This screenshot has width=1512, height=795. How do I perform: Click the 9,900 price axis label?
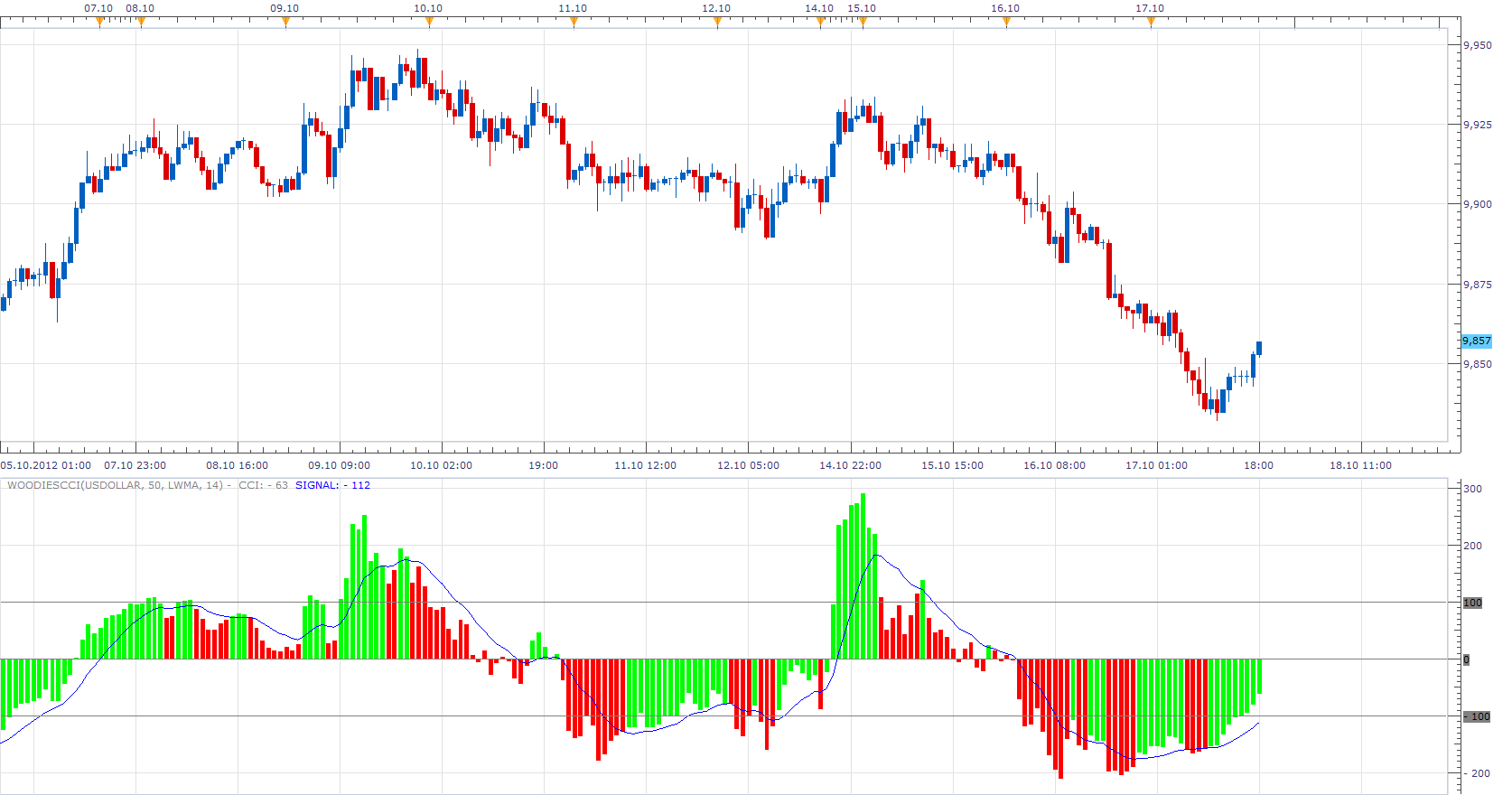[1478, 204]
